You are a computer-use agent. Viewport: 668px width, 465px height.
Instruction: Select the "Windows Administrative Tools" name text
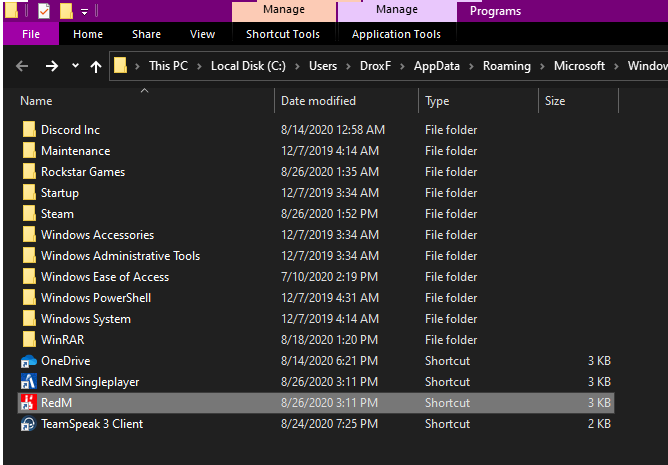tap(121, 256)
